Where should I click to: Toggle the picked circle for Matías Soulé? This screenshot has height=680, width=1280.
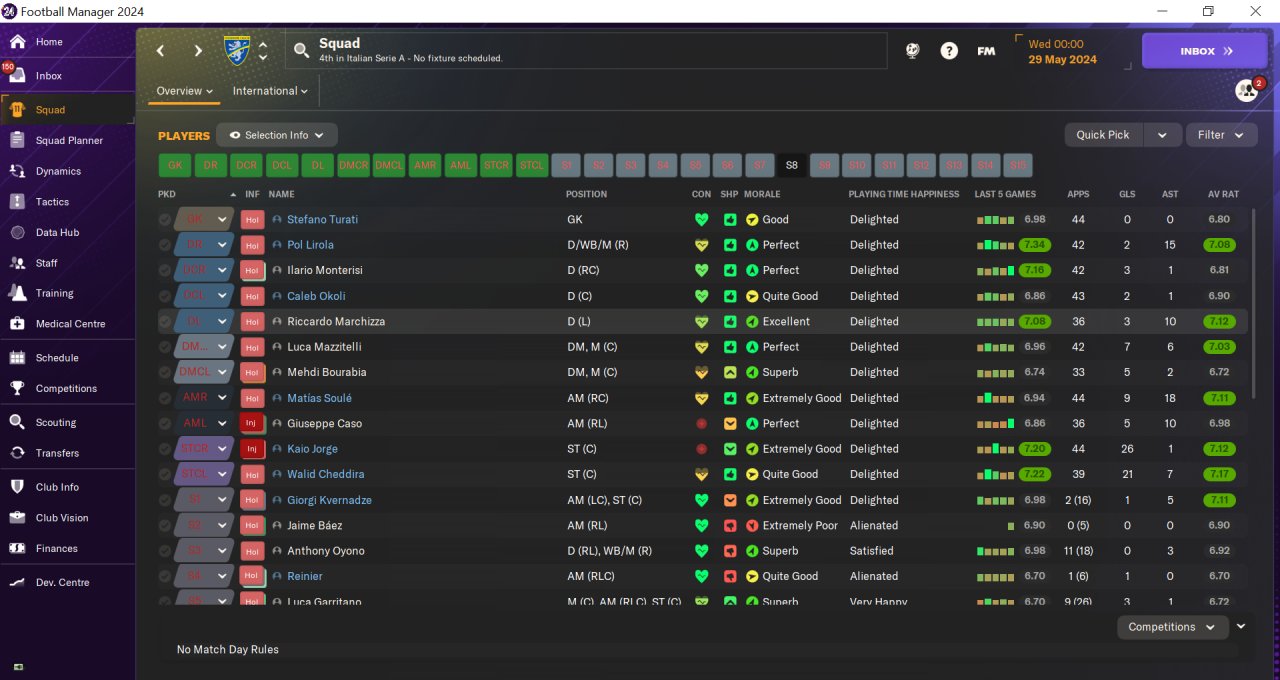click(x=165, y=398)
